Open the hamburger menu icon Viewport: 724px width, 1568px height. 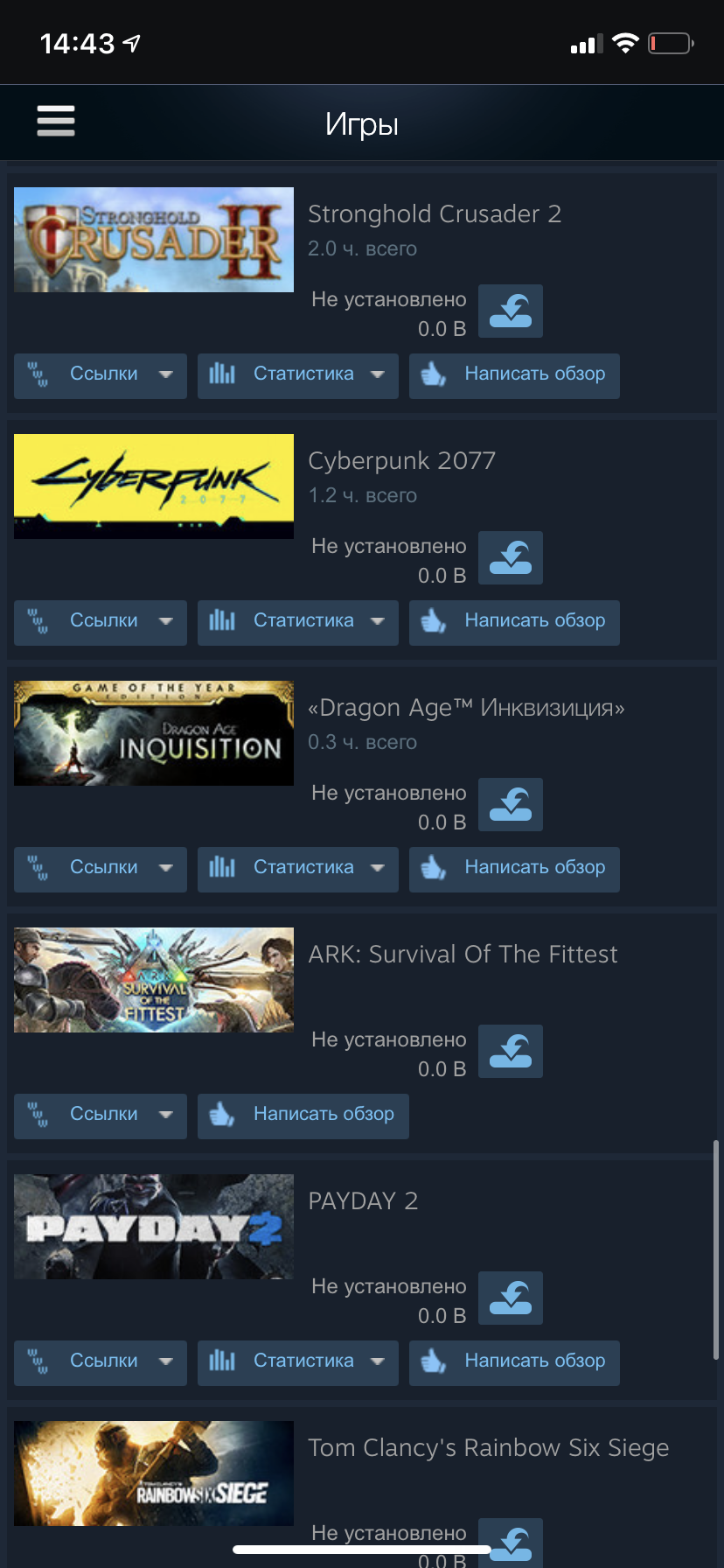pos(56,121)
